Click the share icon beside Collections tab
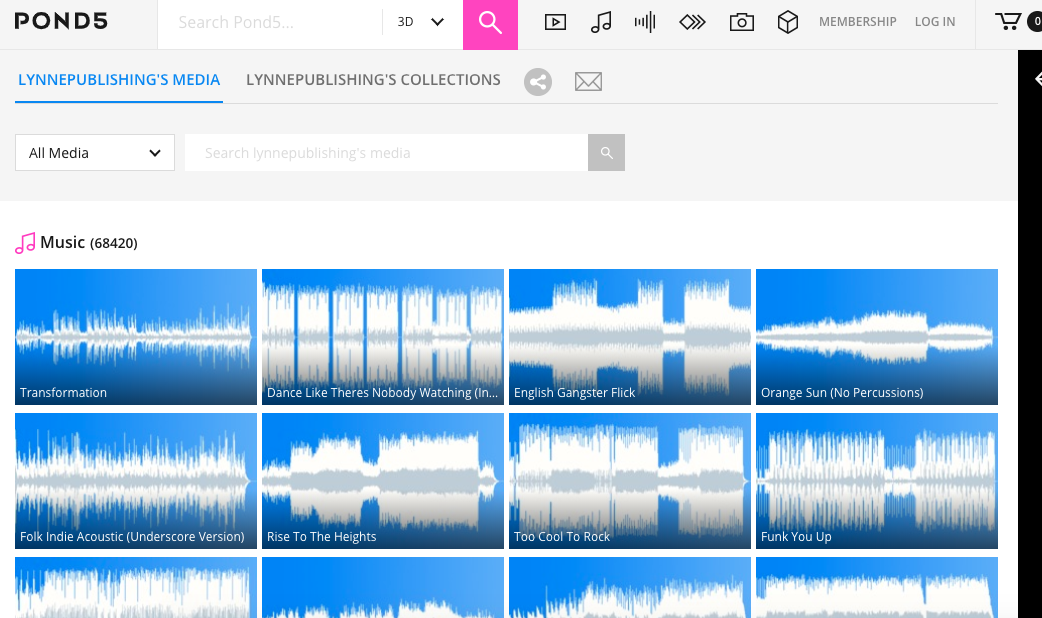This screenshot has height=618, width=1042. pos(538,82)
